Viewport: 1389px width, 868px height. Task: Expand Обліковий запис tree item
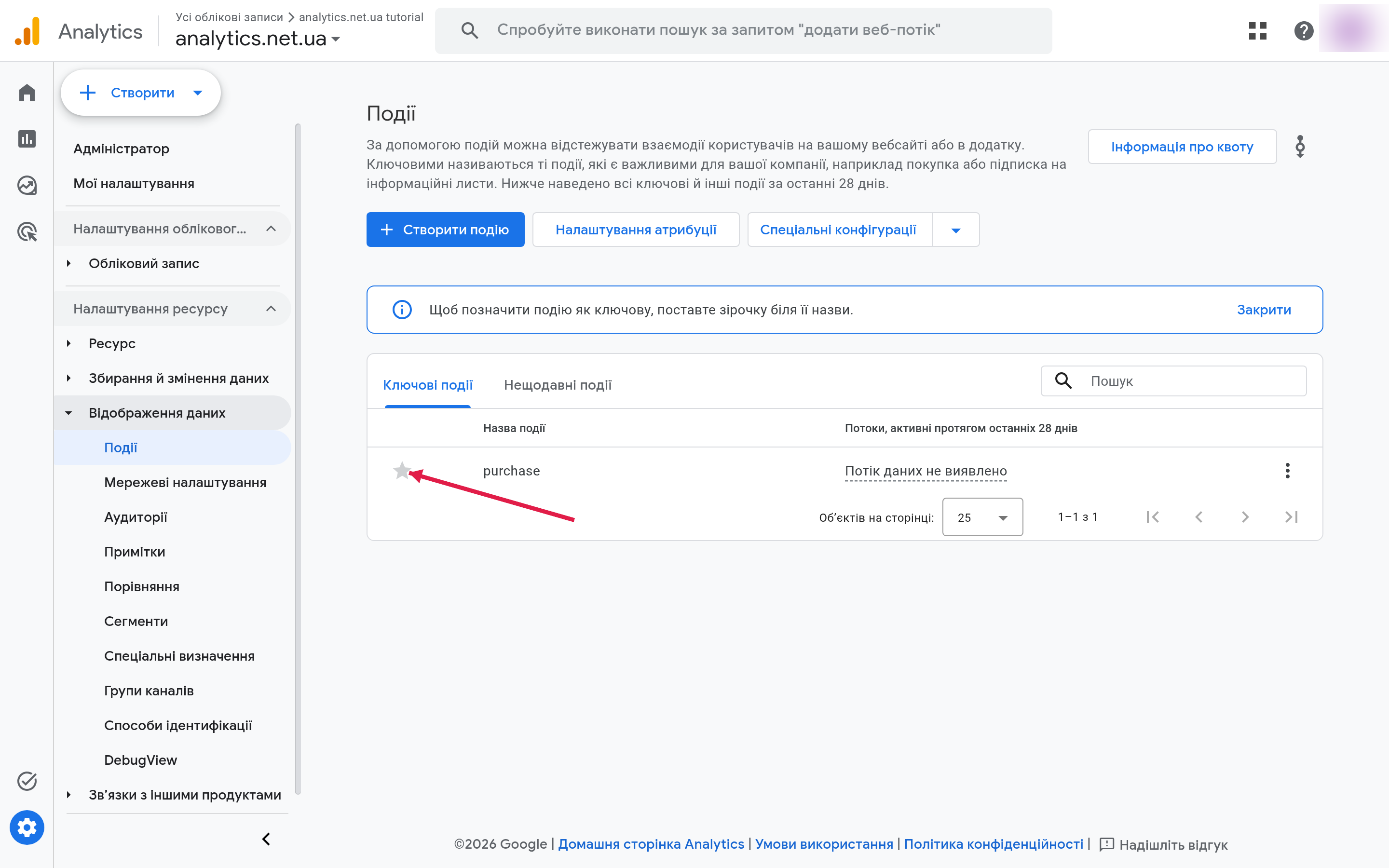click(68, 263)
